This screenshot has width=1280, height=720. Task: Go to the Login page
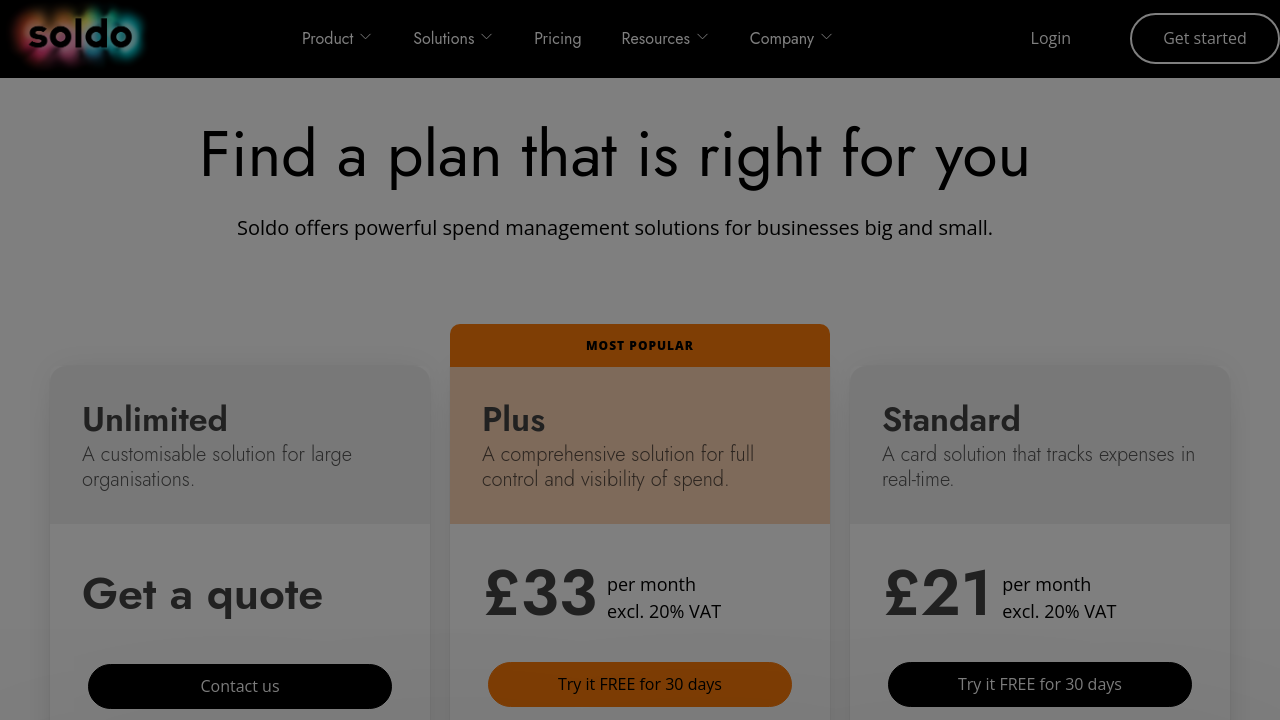1050,38
